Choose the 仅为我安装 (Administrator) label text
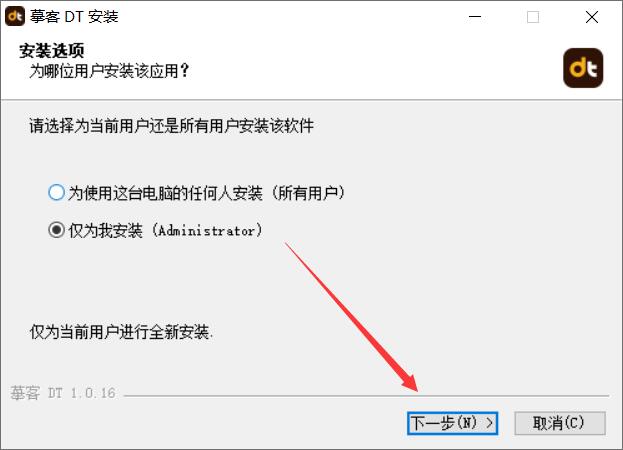 click(x=165, y=230)
